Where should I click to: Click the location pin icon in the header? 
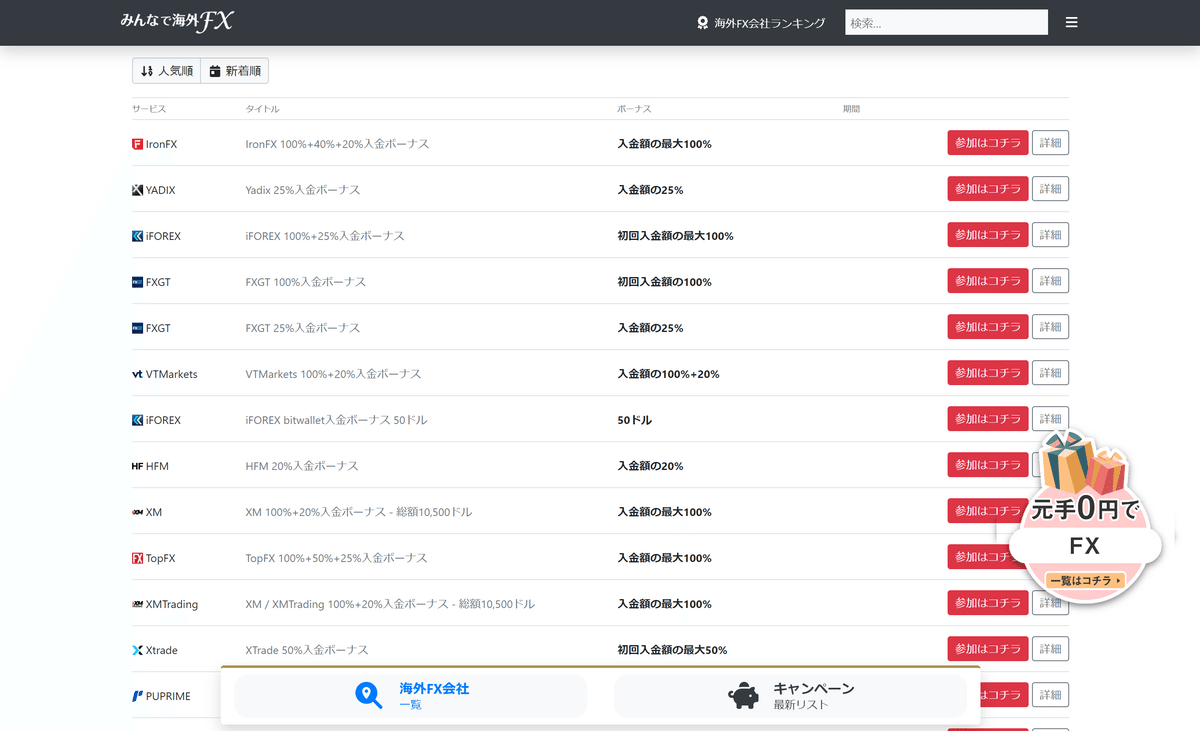(702, 21)
